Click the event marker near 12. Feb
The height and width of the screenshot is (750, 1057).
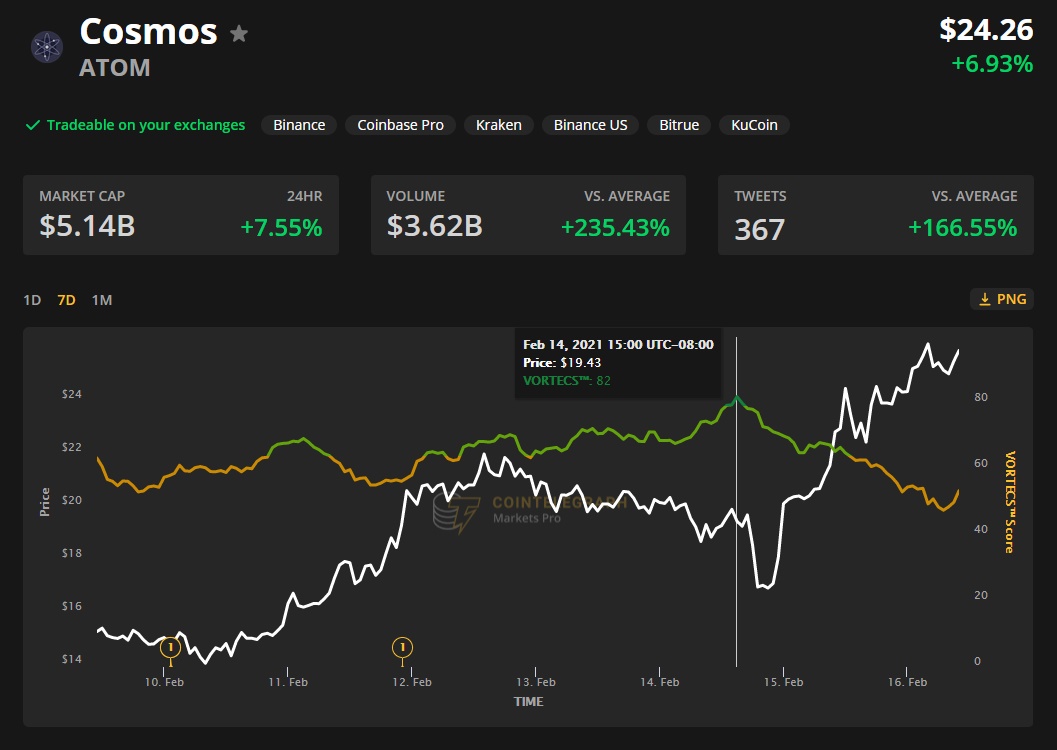[x=402, y=649]
